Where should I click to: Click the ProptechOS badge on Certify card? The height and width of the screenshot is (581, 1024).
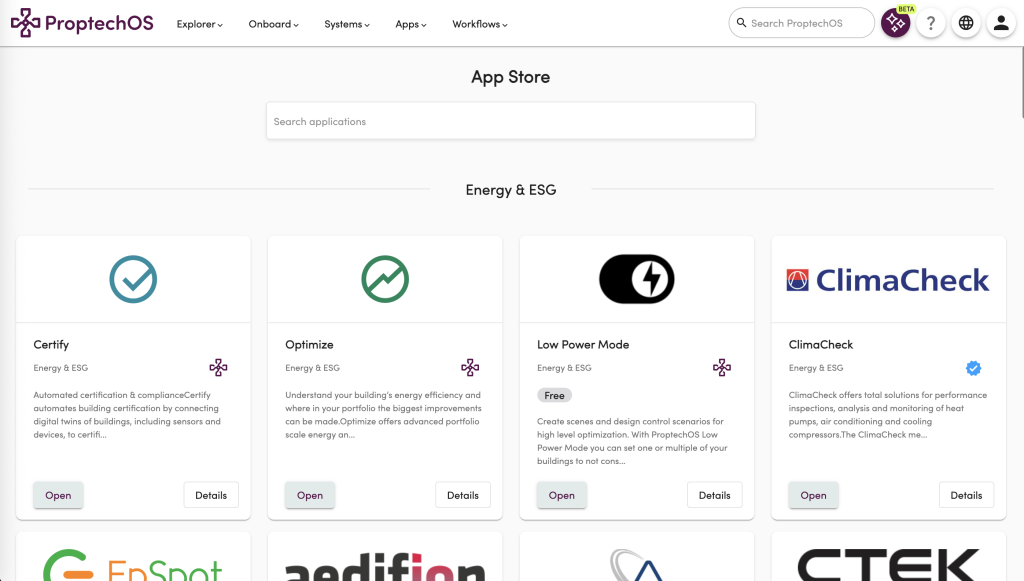[x=218, y=368]
